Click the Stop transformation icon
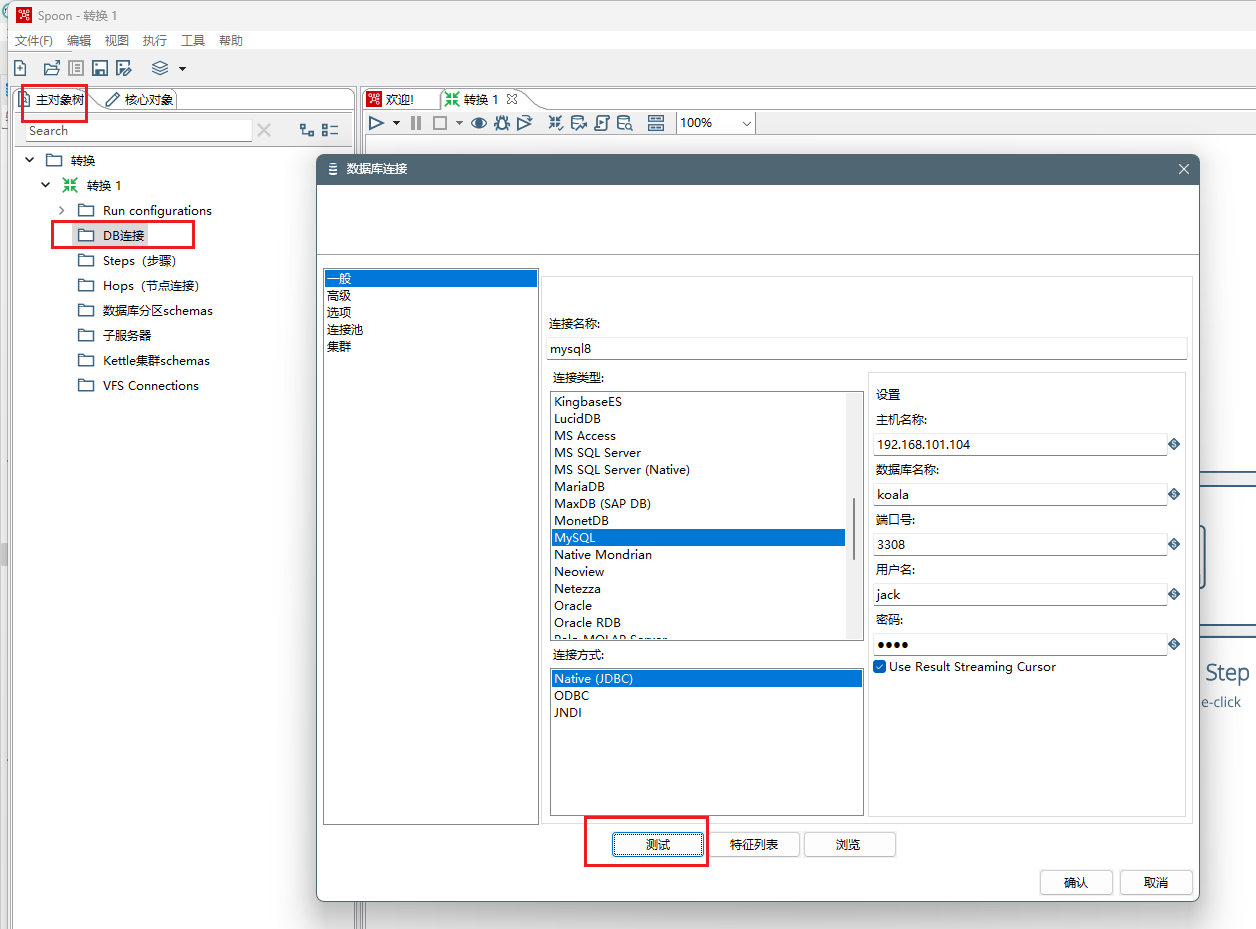The image size is (1256, 929). click(x=440, y=123)
